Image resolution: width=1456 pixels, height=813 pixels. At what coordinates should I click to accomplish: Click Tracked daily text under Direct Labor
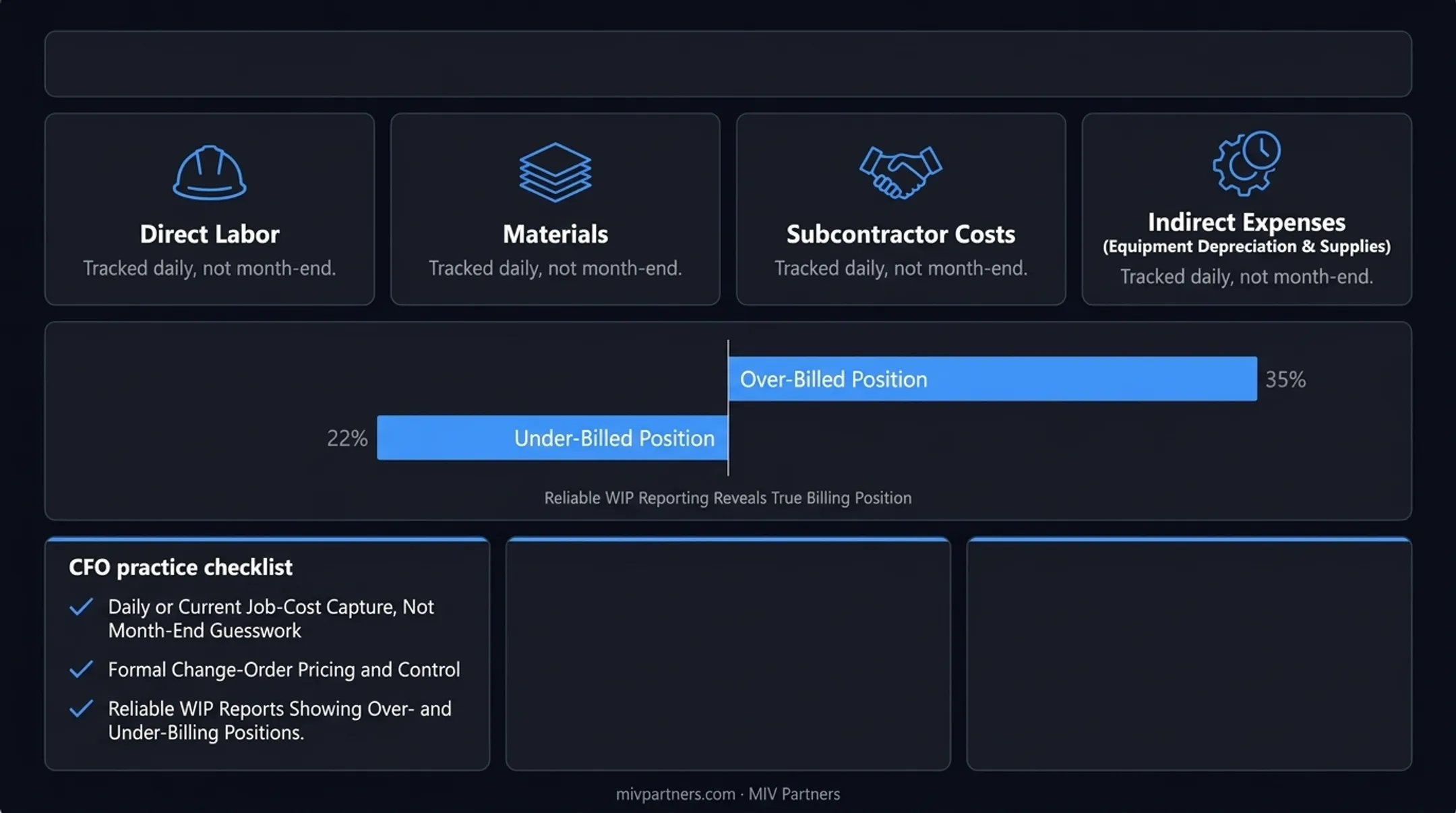coord(210,268)
